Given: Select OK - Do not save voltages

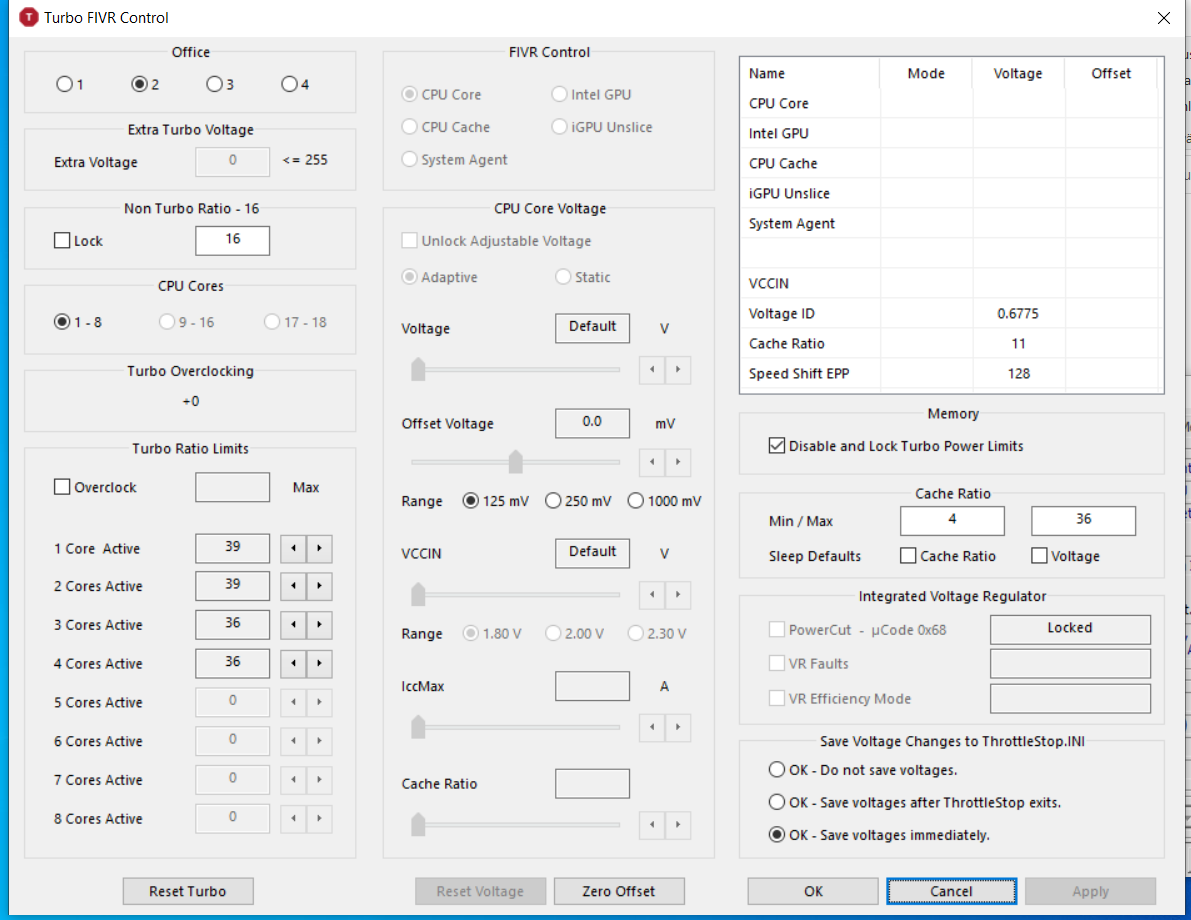Looking at the screenshot, I should [777, 770].
